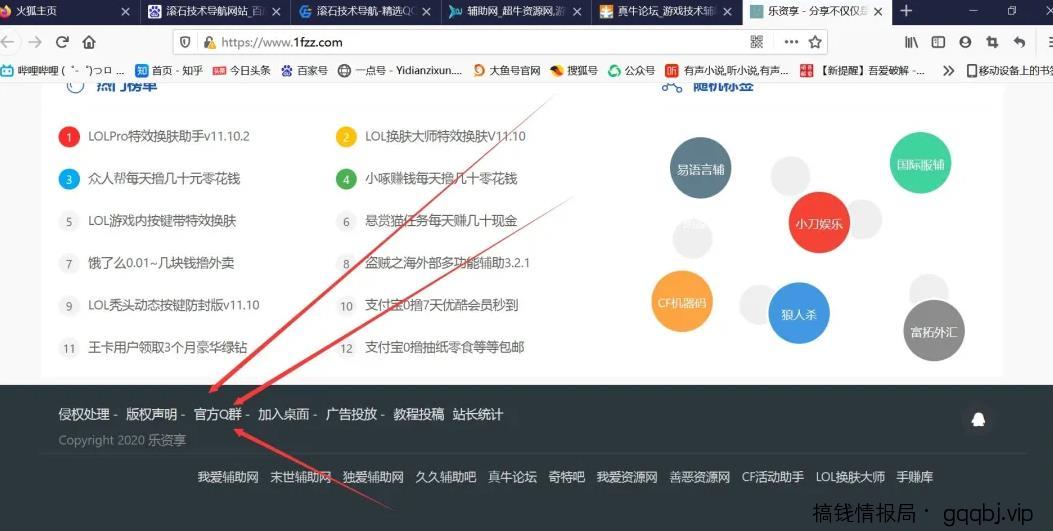
Task: Open the 哔哩哔哩 bookmark
Action: 63,70
